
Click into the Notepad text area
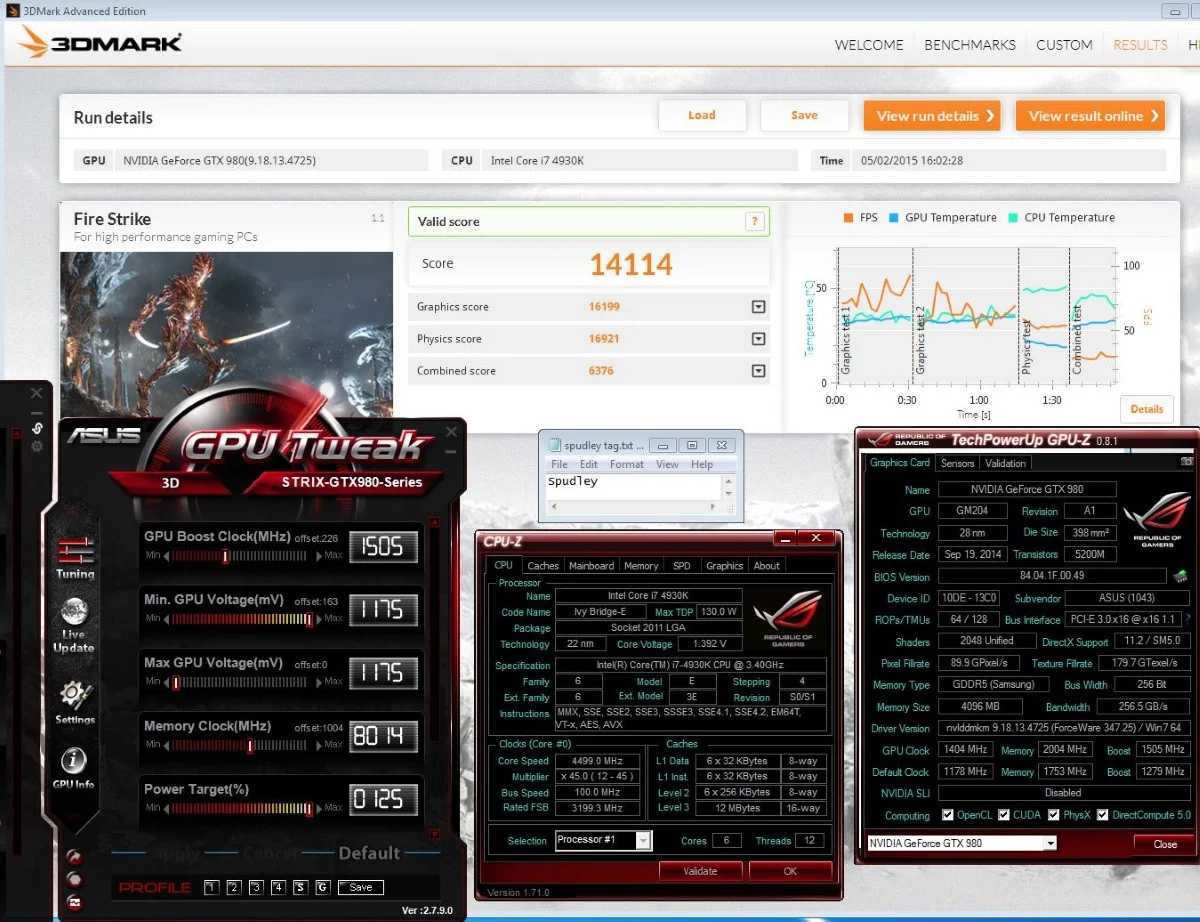[x=633, y=487]
